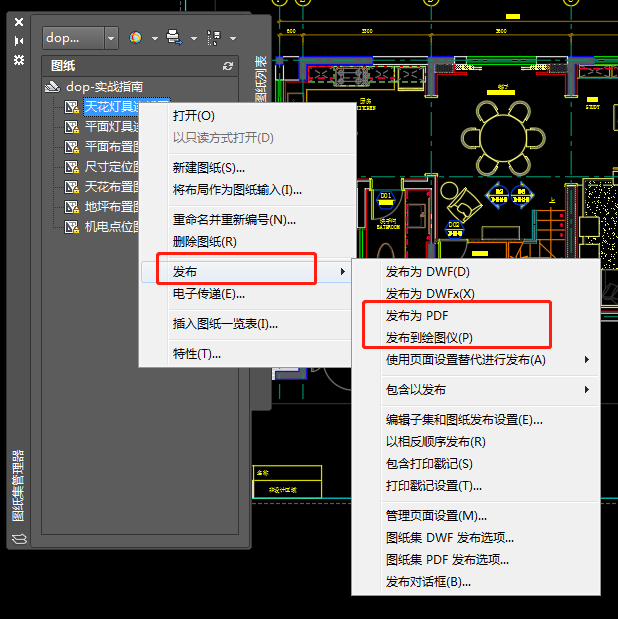Switch to the 图纸列表 vertical tab

click(x=261, y=79)
